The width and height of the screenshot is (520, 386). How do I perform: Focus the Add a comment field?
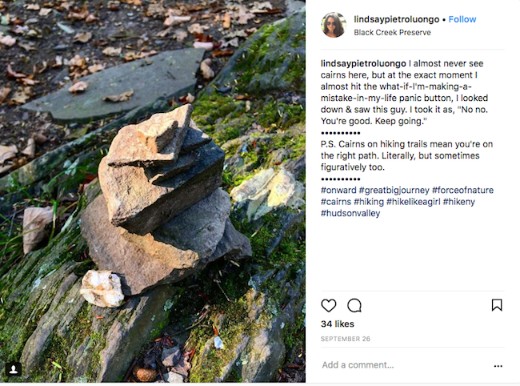(405, 365)
